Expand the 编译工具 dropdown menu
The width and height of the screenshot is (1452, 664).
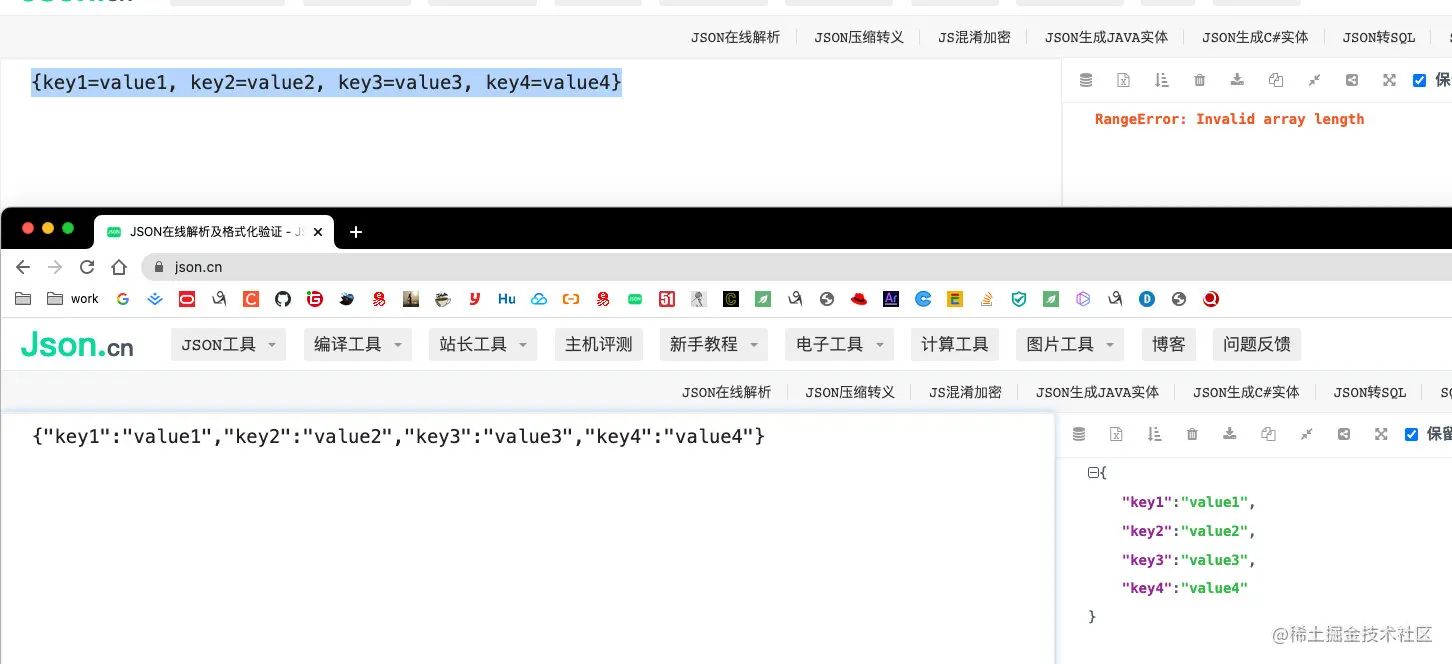357,344
